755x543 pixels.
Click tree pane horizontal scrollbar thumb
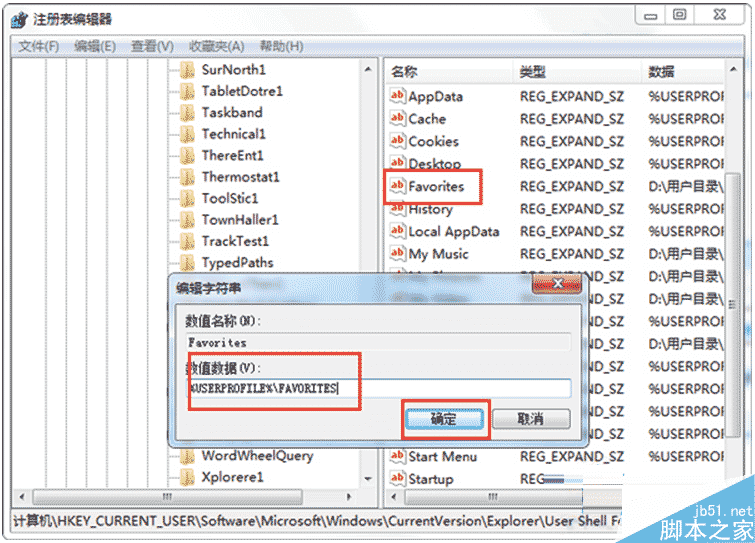pyautogui.click(x=167, y=496)
